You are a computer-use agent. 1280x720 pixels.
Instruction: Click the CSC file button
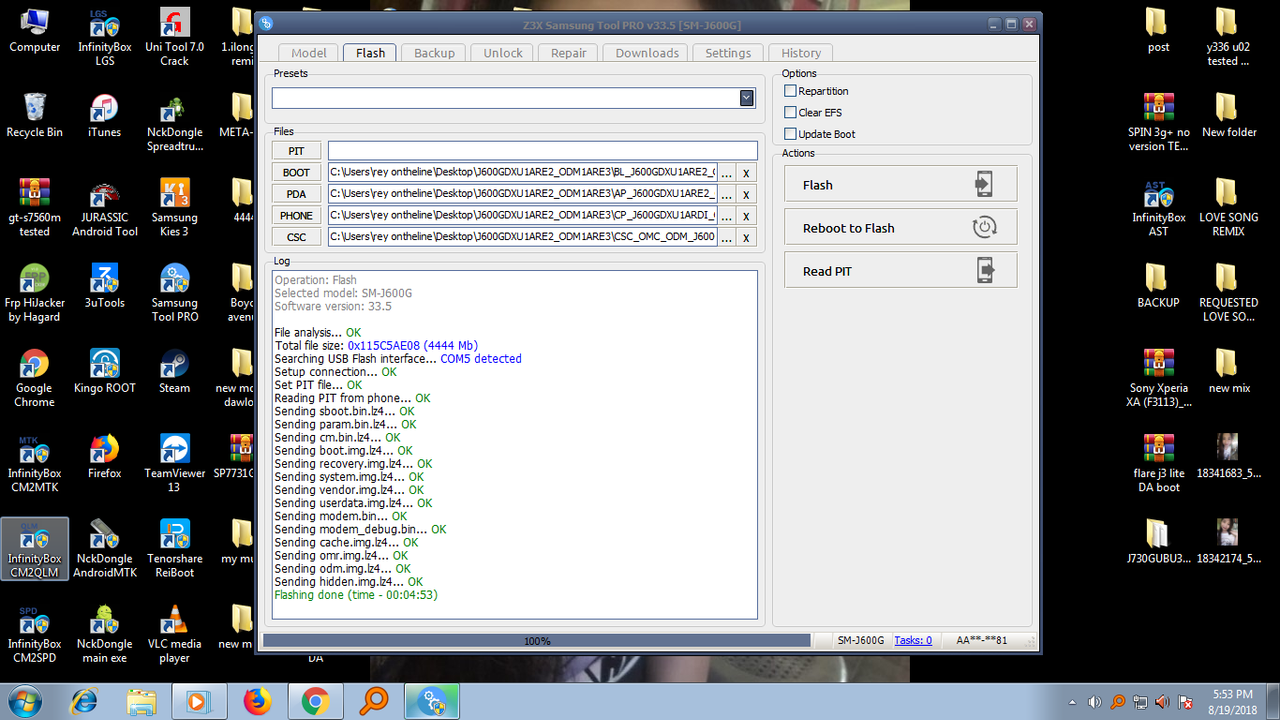click(x=296, y=237)
